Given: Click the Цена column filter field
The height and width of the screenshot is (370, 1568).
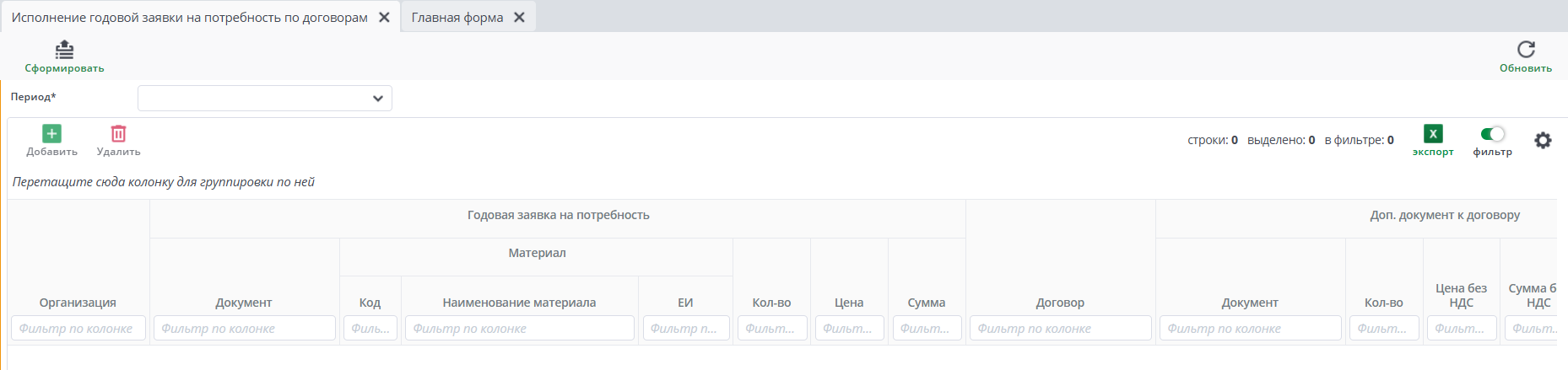Looking at the screenshot, I should pyautogui.click(x=849, y=329).
